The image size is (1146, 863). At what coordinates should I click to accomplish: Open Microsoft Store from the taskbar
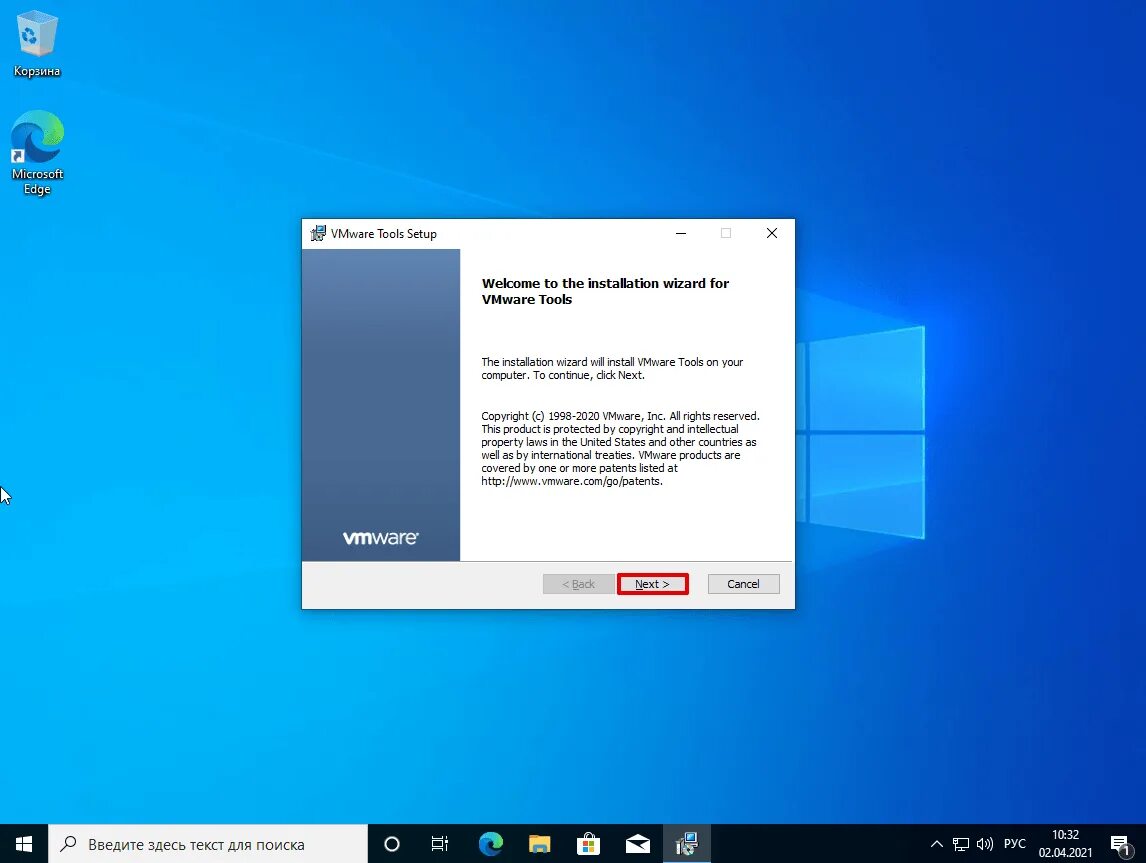[588, 844]
